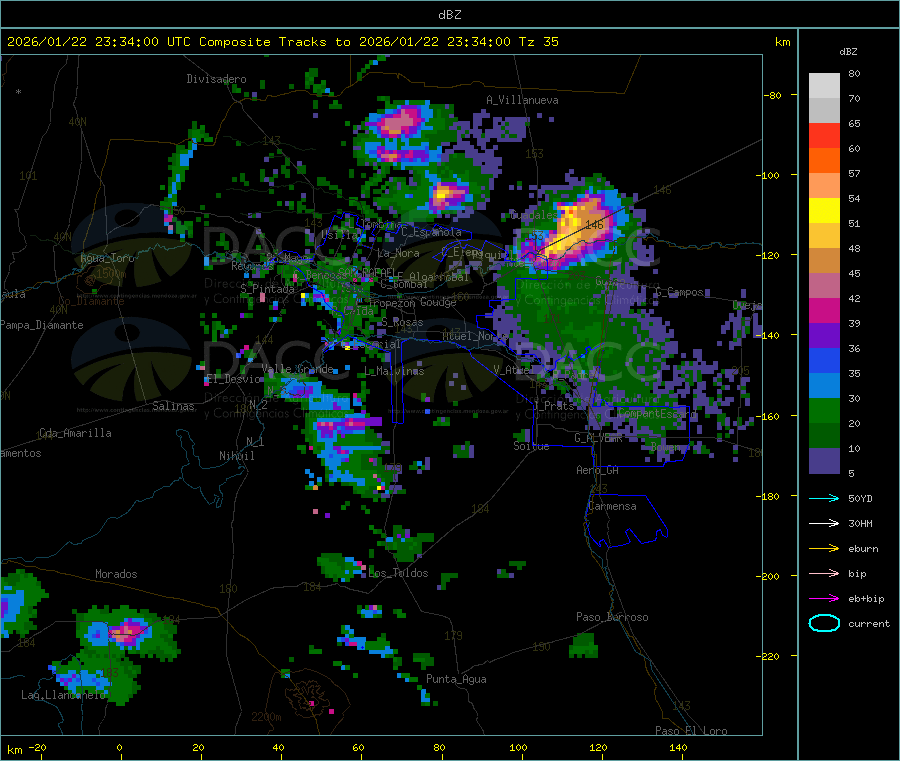Click the El_Desvio place label

coord(234,379)
